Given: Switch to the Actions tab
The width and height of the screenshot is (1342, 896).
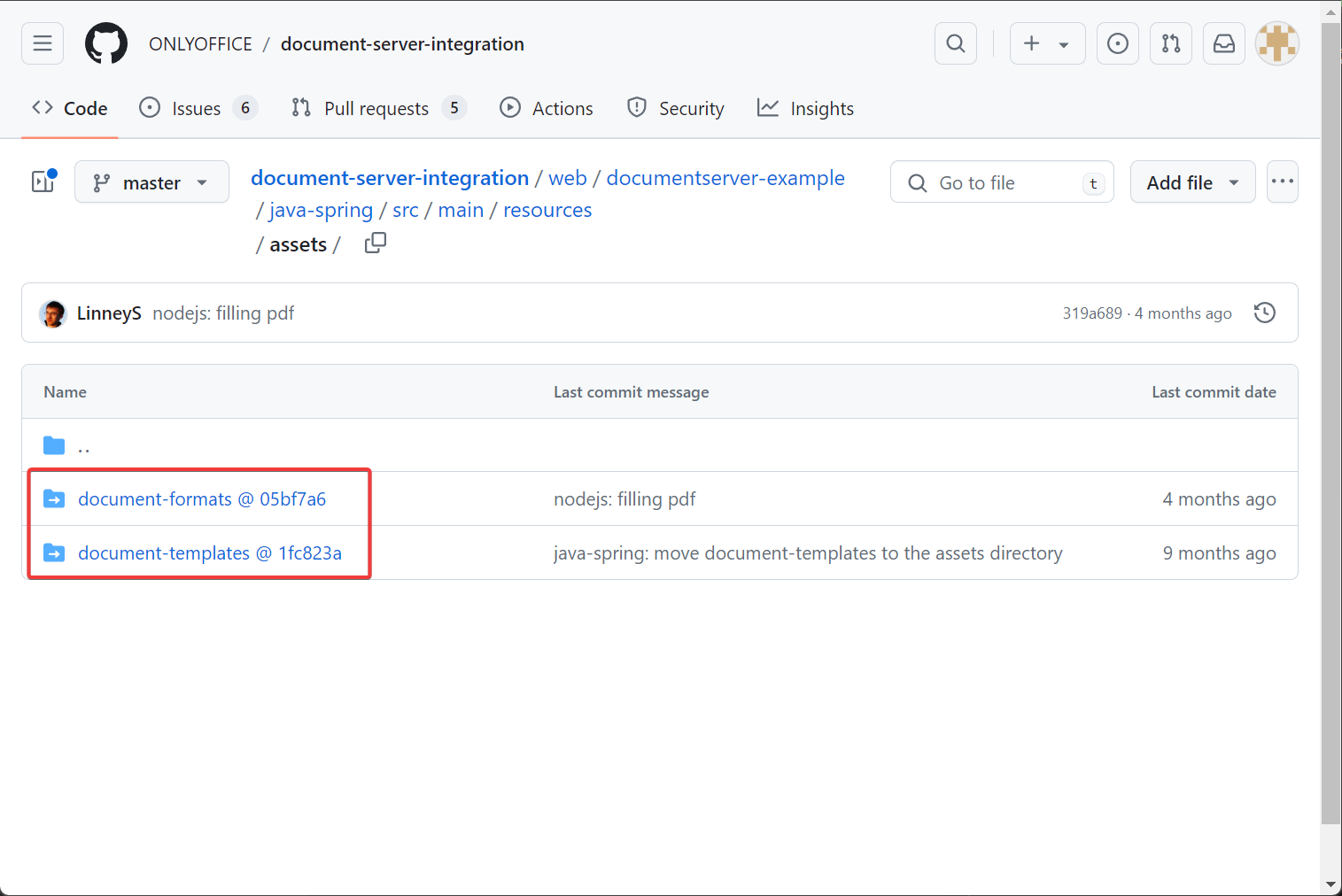Looking at the screenshot, I should click(x=547, y=108).
